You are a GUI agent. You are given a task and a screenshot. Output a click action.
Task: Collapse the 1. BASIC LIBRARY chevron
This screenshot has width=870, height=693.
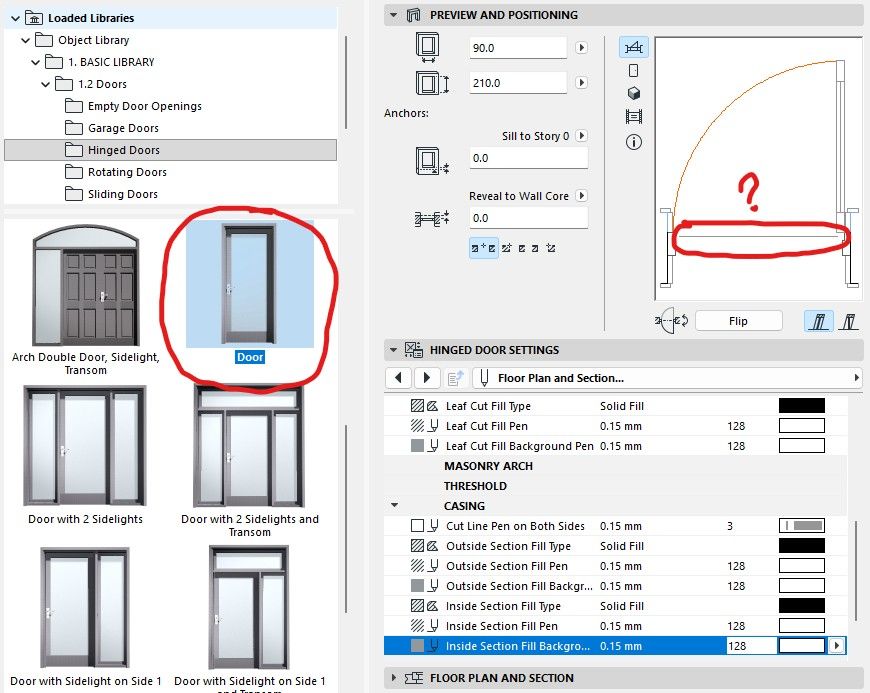coord(36,62)
